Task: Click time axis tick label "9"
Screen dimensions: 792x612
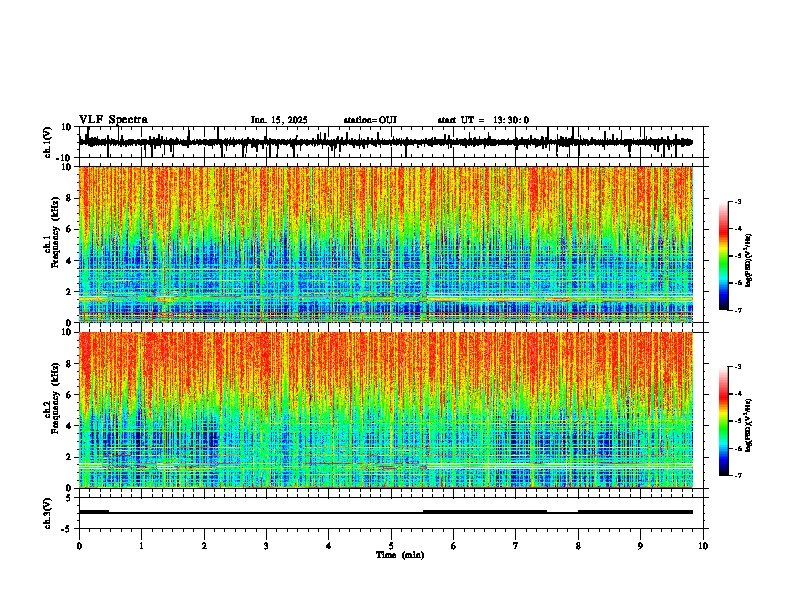Action: [640, 546]
